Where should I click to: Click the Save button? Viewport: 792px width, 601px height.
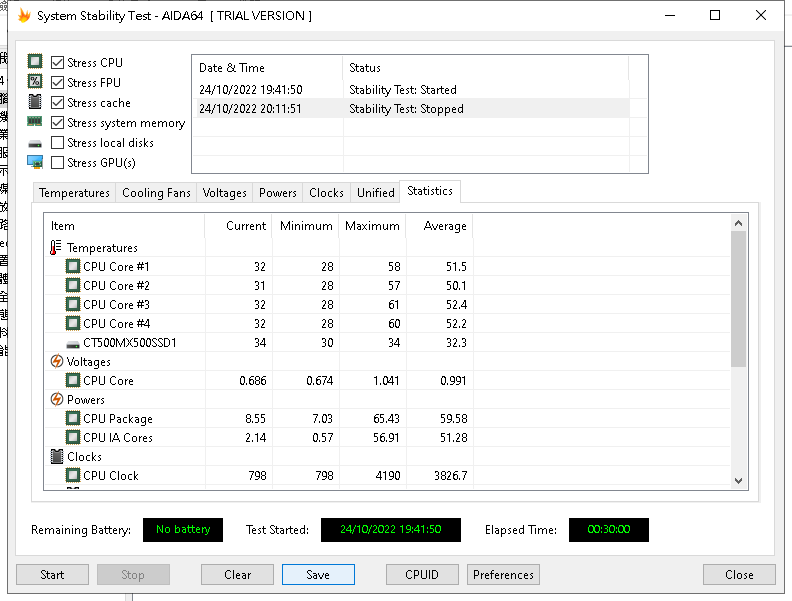point(318,575)
